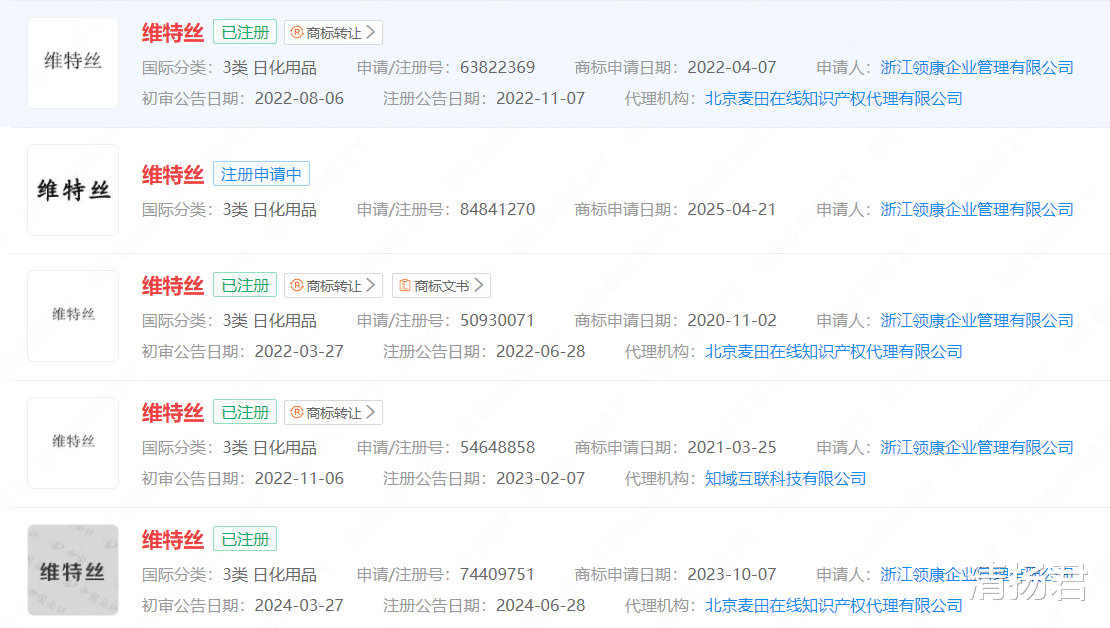Screen dimensions: 1110x628
Task: Select registration number 74409751
Action: click(x=498, y=574)
